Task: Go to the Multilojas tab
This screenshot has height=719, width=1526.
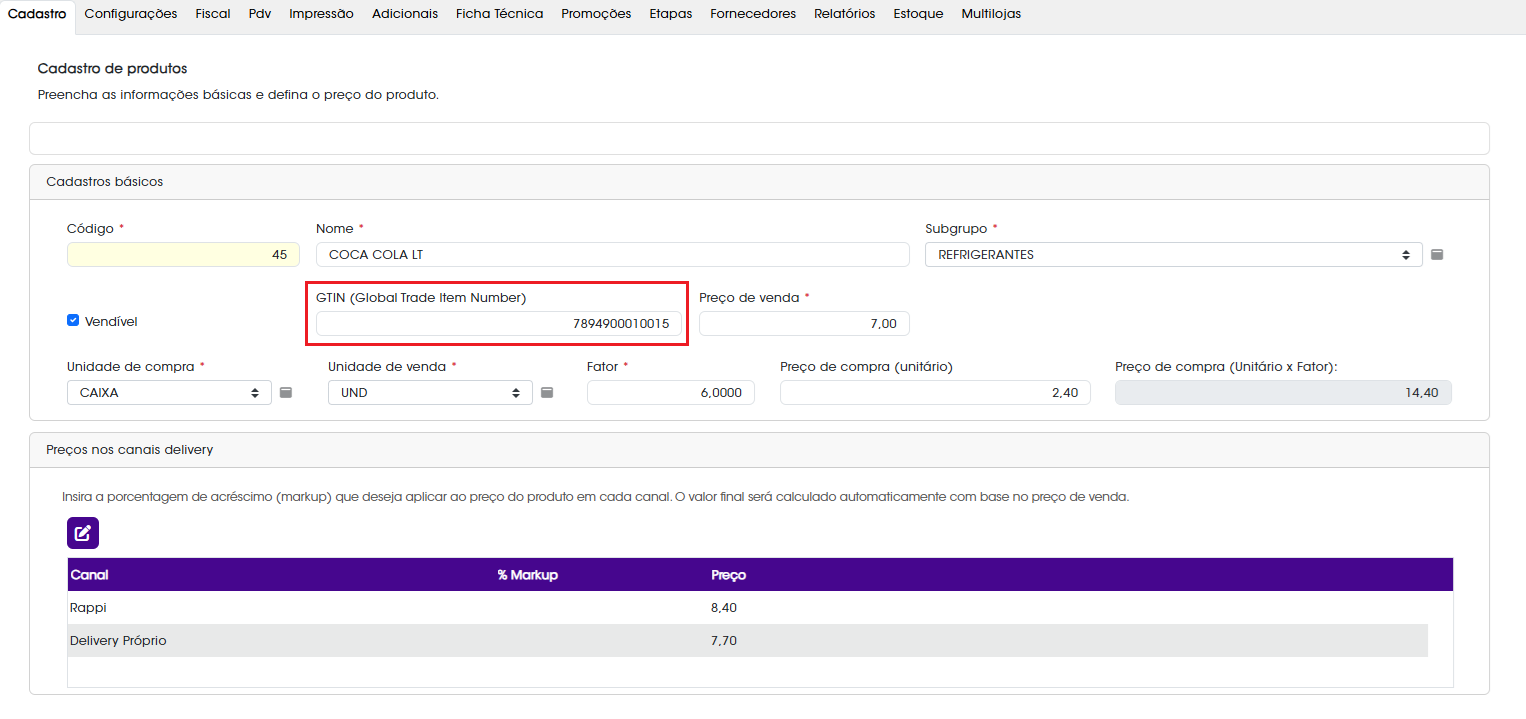Action: (991, 14)
